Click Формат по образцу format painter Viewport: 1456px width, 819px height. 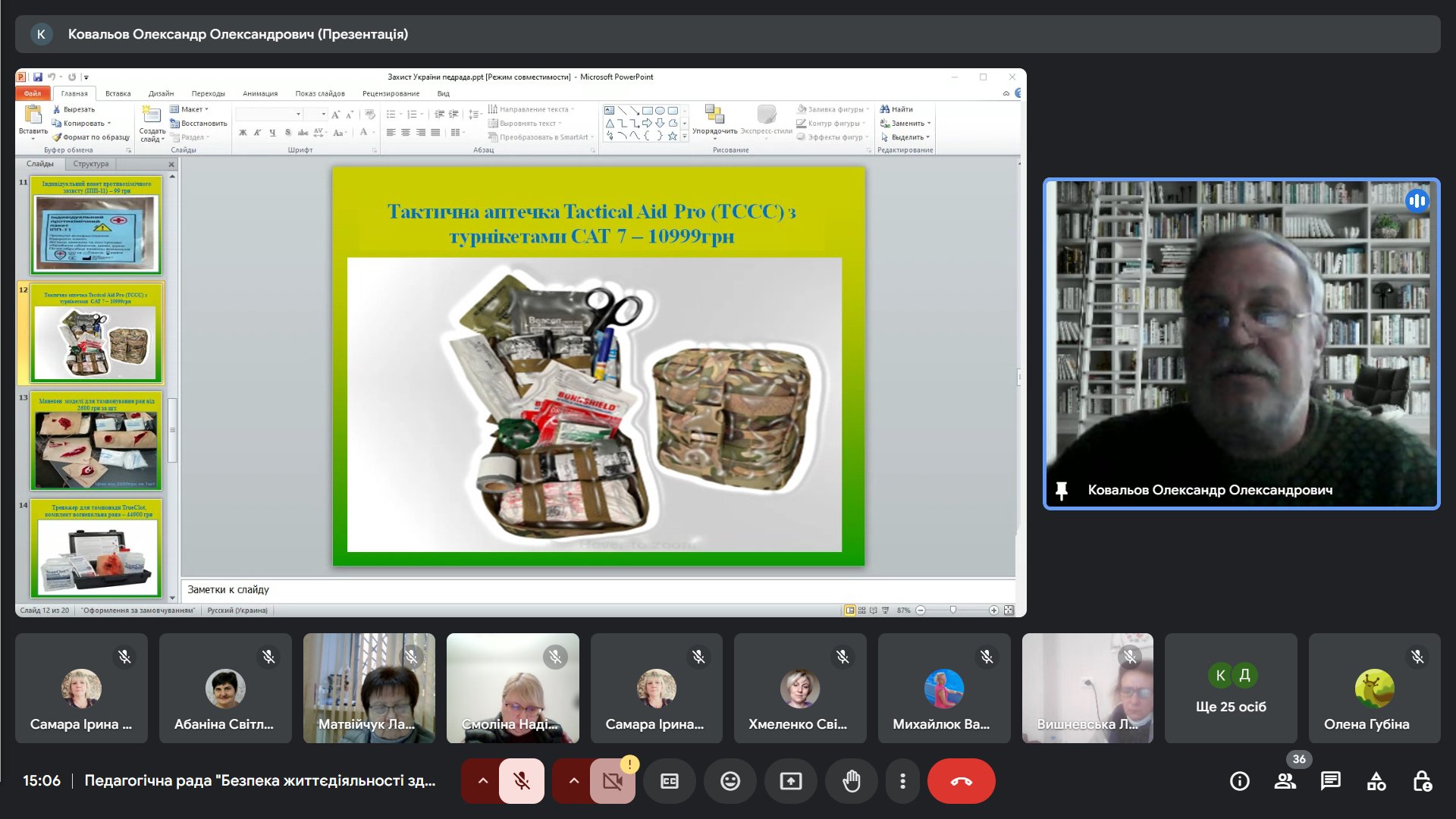[x=91, y=137]
